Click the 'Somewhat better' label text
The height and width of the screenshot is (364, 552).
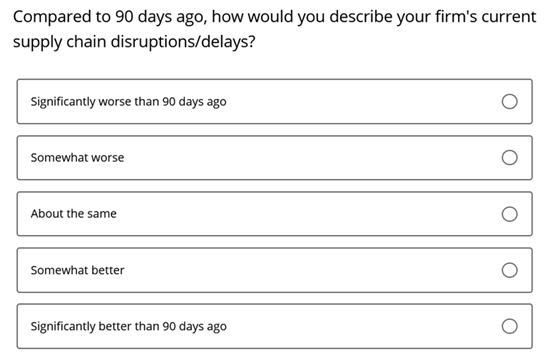(x=77, y=270)
